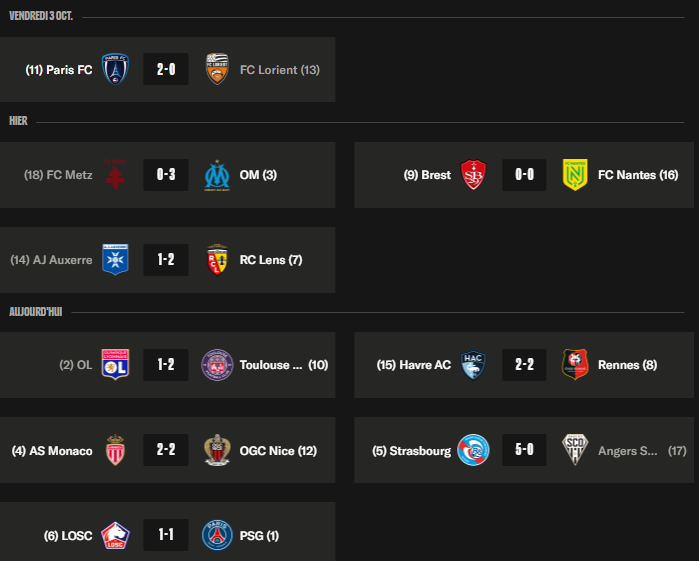Screen dimensions: 699x561
Task: Click the RC Lens crest
Action: (x=216, y=260)
